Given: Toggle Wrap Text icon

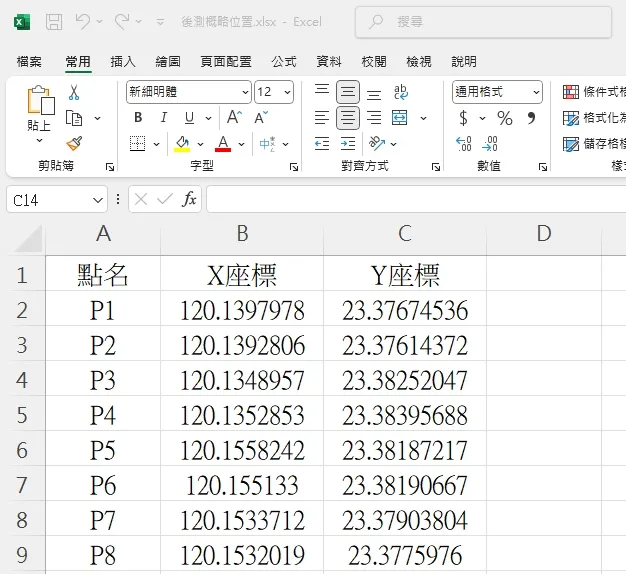Looking at the screenshot, I should pyautogui.click(x=400, y=92).
